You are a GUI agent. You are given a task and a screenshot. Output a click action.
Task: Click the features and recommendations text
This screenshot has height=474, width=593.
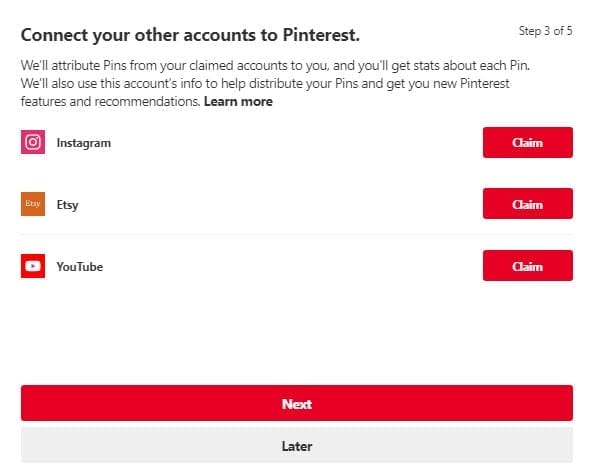pos(110,101)
